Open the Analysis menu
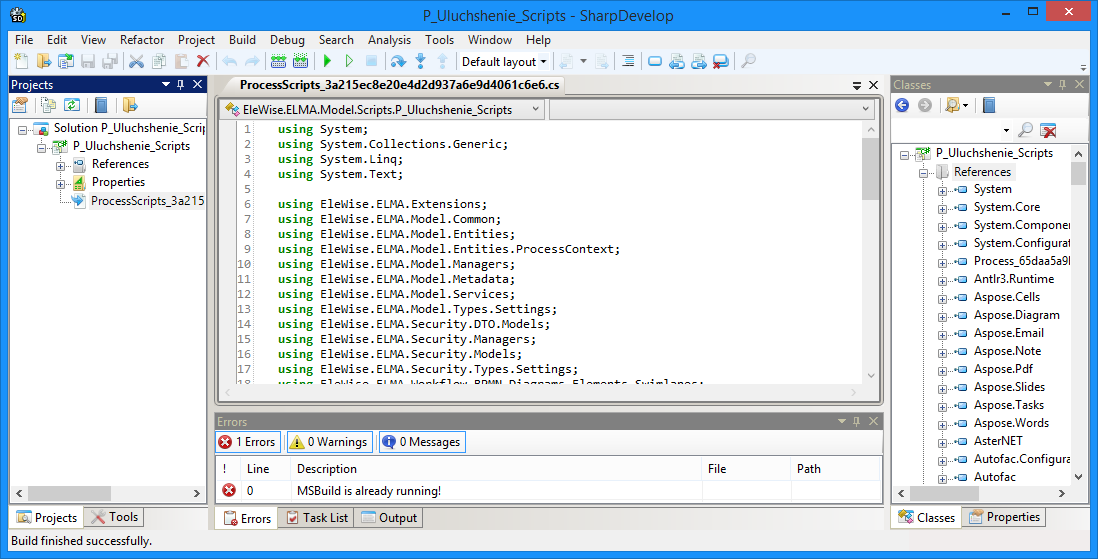Viewport: 1098px width, 559px height. point(389,40)
